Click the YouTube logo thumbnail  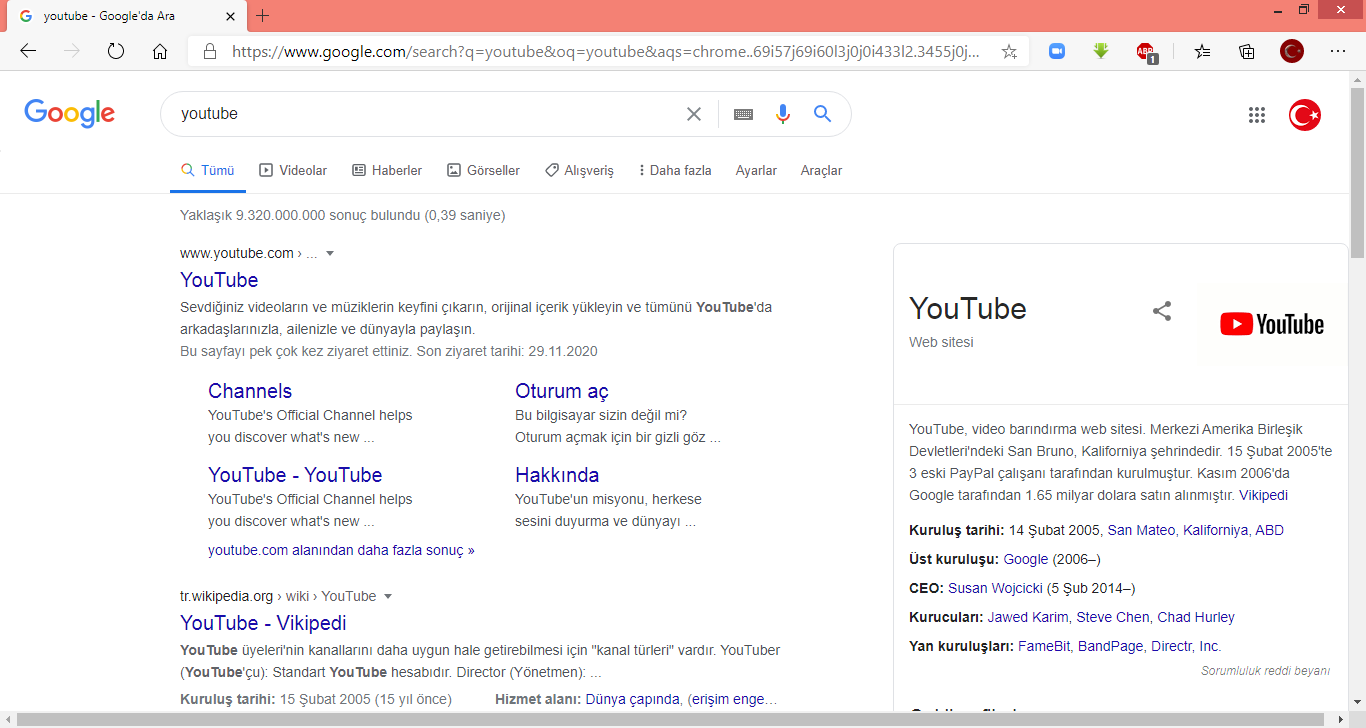point(1272,324)
